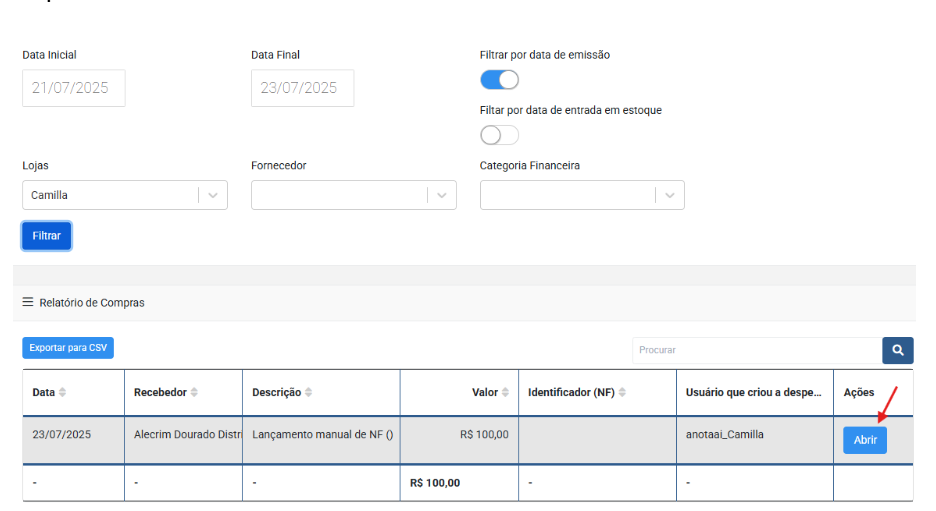Click the Relatório de Compras hamburger icon
Screen dimensions: 936x511
pos(28,302)
